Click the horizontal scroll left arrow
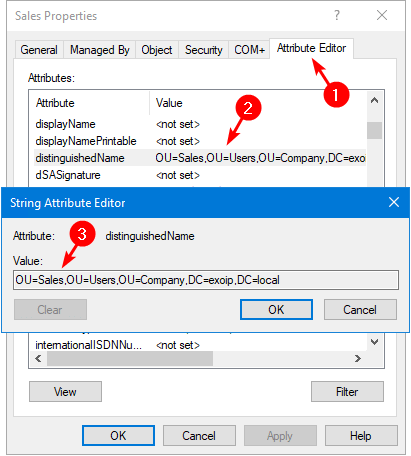 coord(38,358)
